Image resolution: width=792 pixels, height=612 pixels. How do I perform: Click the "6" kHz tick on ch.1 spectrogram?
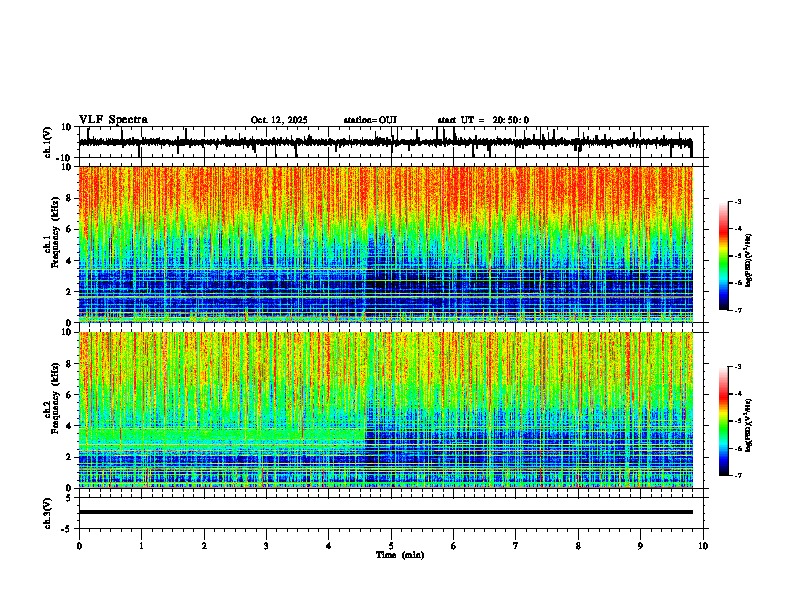click(69, 229)
